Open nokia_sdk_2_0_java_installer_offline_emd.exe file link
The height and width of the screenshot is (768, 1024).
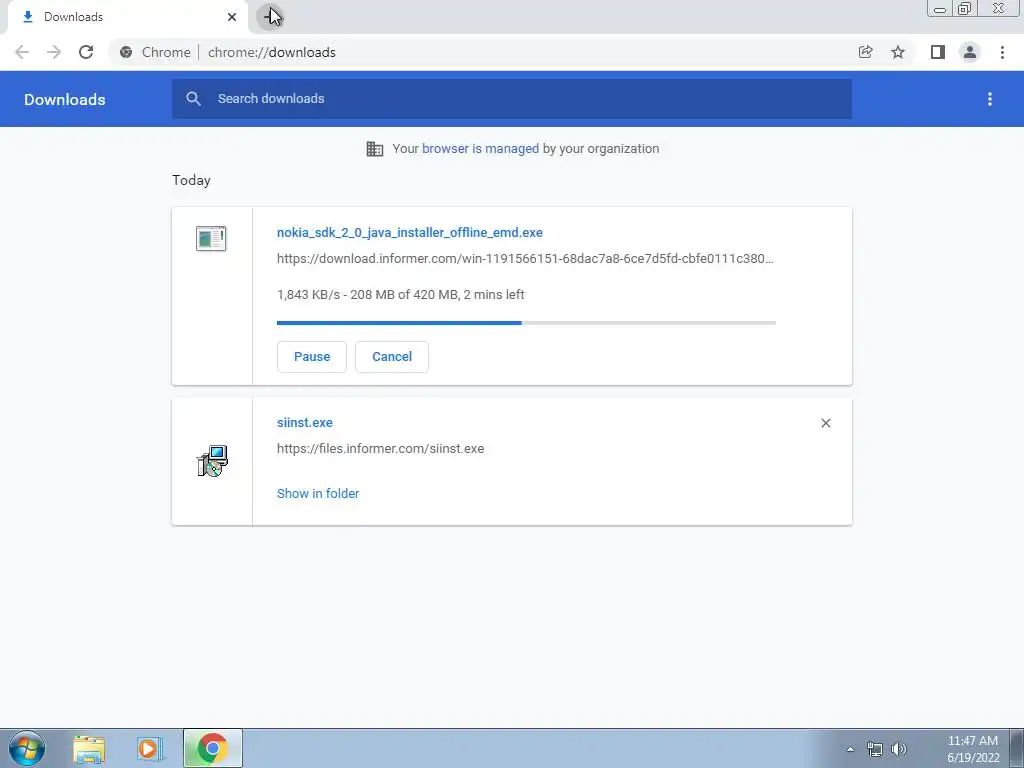pyautogui.click(x=409, y=232)
